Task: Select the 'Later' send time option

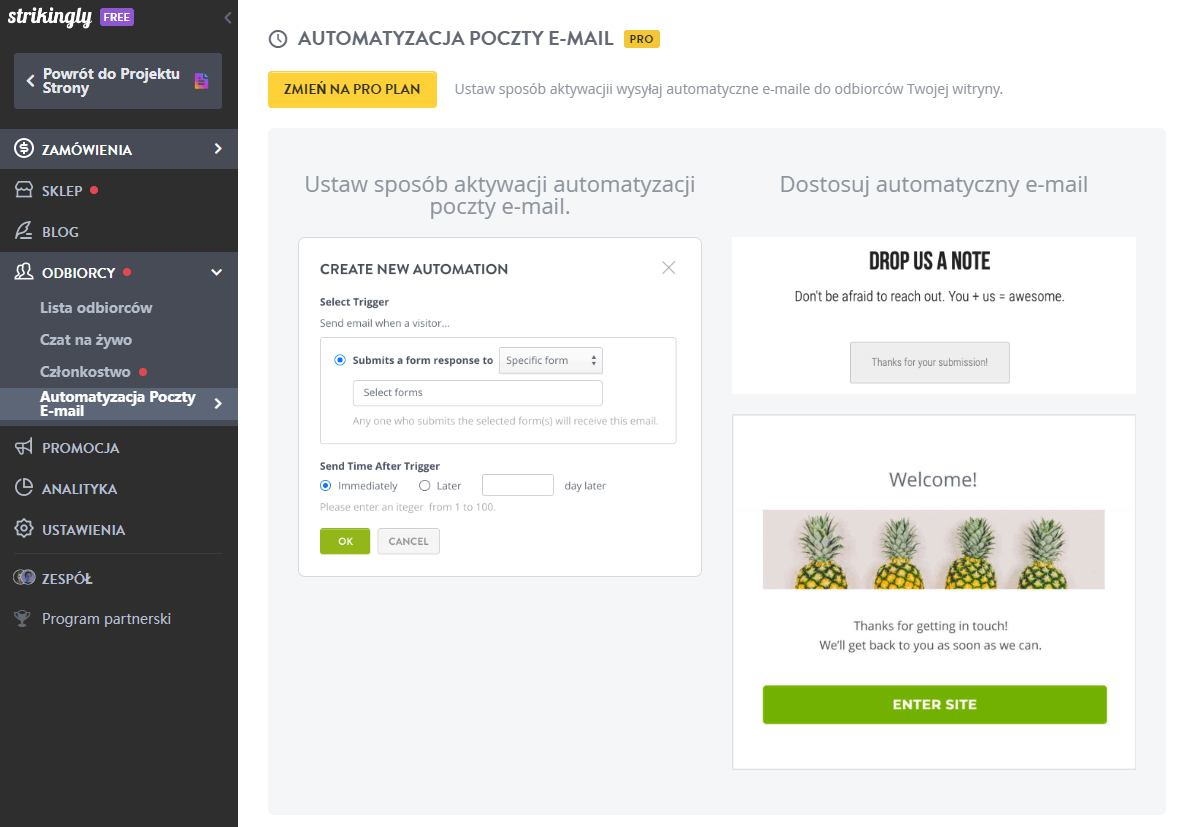Action: (x=424, y=485)
